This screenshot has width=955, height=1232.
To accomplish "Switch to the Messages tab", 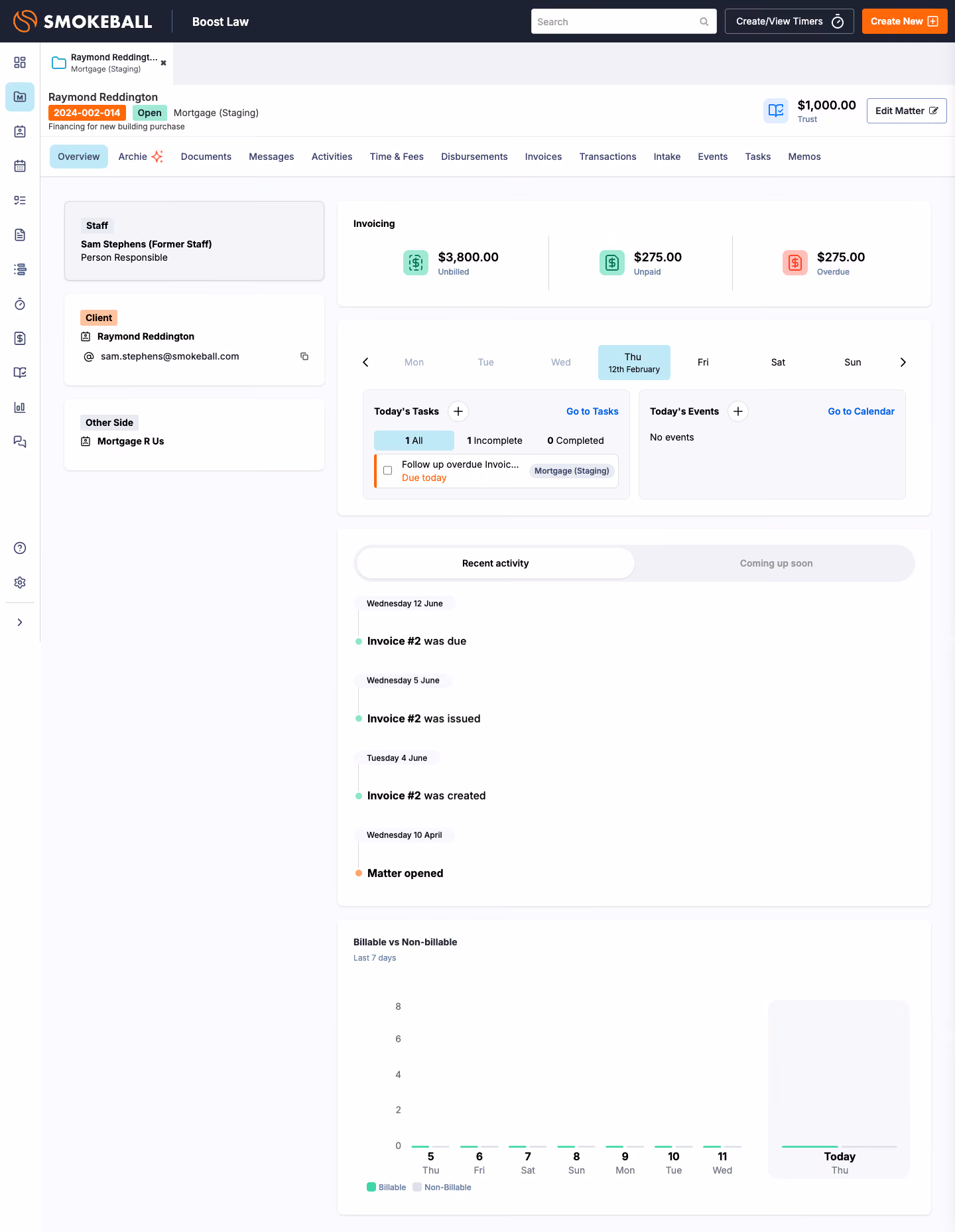I will (271, 157).
